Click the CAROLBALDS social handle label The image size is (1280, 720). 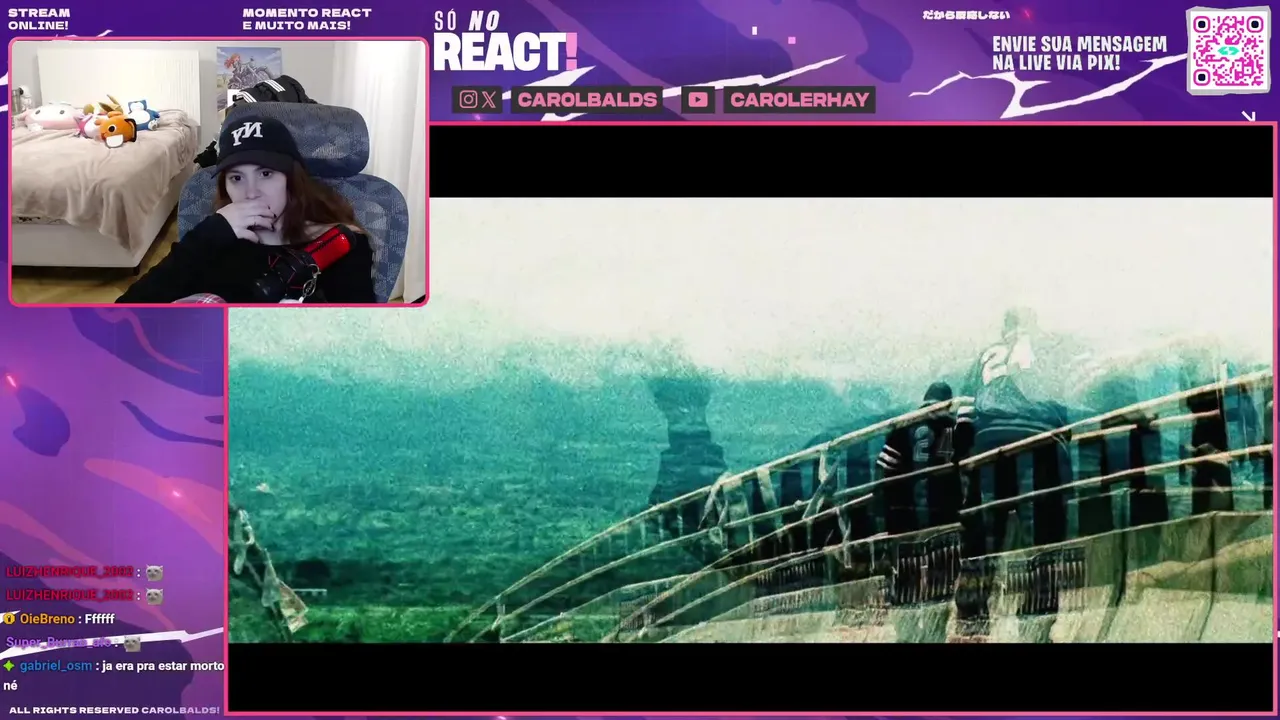pyautogui.click(x=587, y=99)
